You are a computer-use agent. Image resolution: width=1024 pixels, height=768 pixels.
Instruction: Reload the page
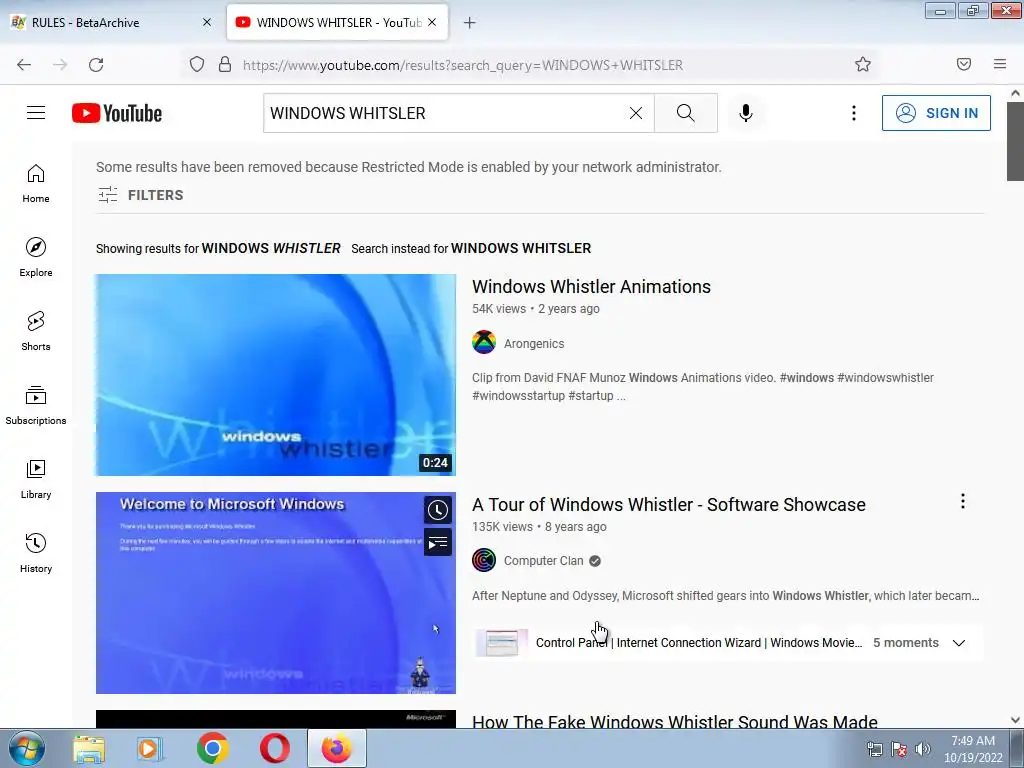(96, 65)
